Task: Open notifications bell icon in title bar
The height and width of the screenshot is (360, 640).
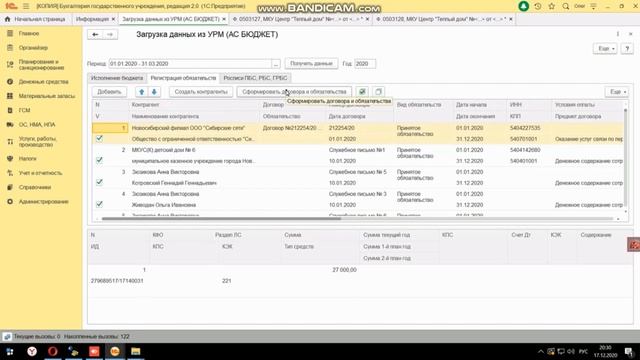Action: [523, 6]
